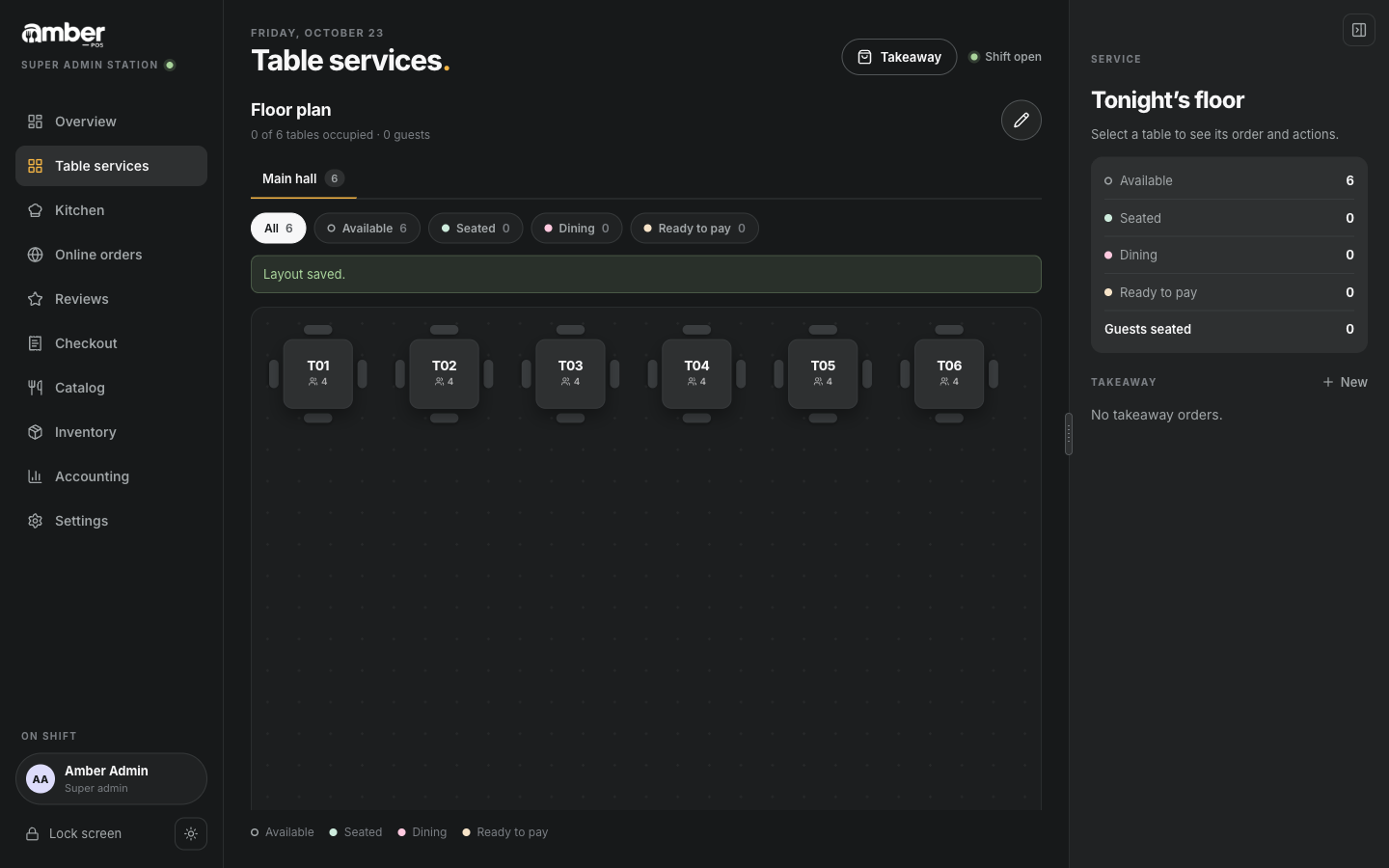This screenshot has width=1389, height=868.
Task: Open the Amber Admin profile card
Action: point(111,779)
